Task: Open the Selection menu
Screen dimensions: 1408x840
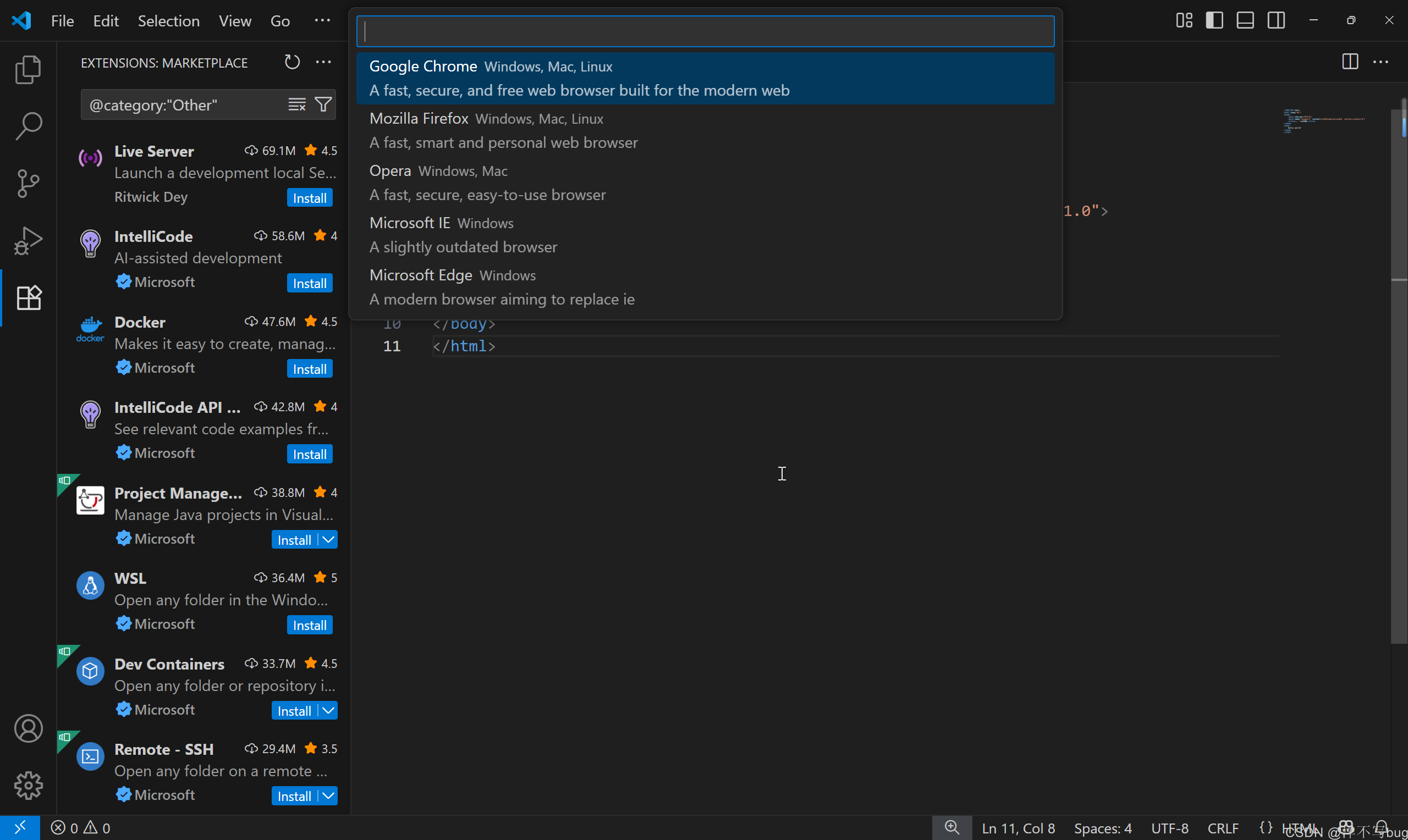Action: [x=169, y=21]
